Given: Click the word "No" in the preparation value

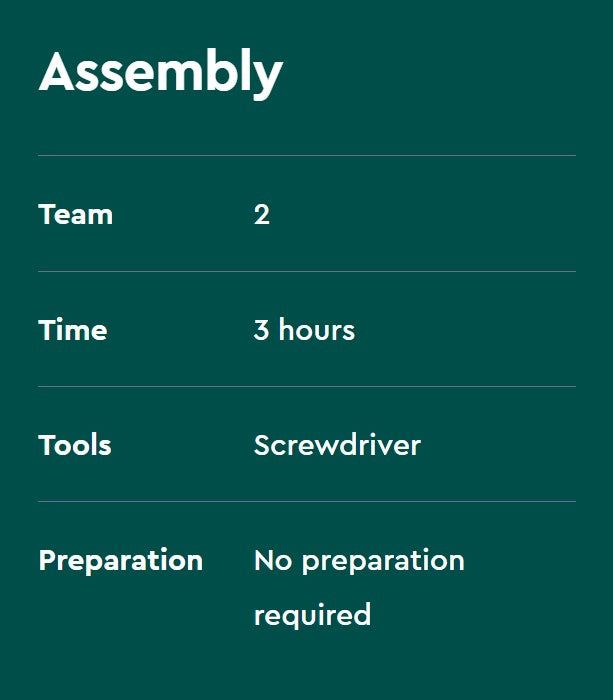Looking at the screenshot, I should (x=272, y=560).
